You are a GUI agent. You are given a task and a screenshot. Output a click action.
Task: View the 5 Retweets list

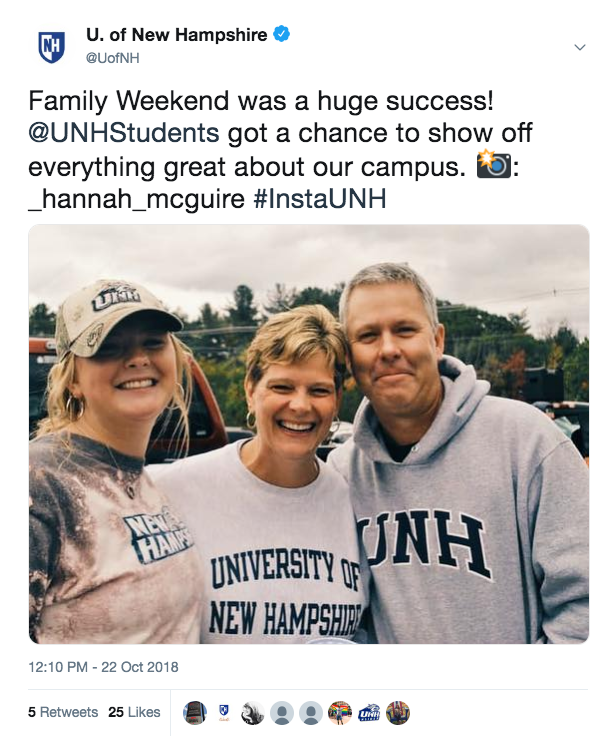(63, 712)
